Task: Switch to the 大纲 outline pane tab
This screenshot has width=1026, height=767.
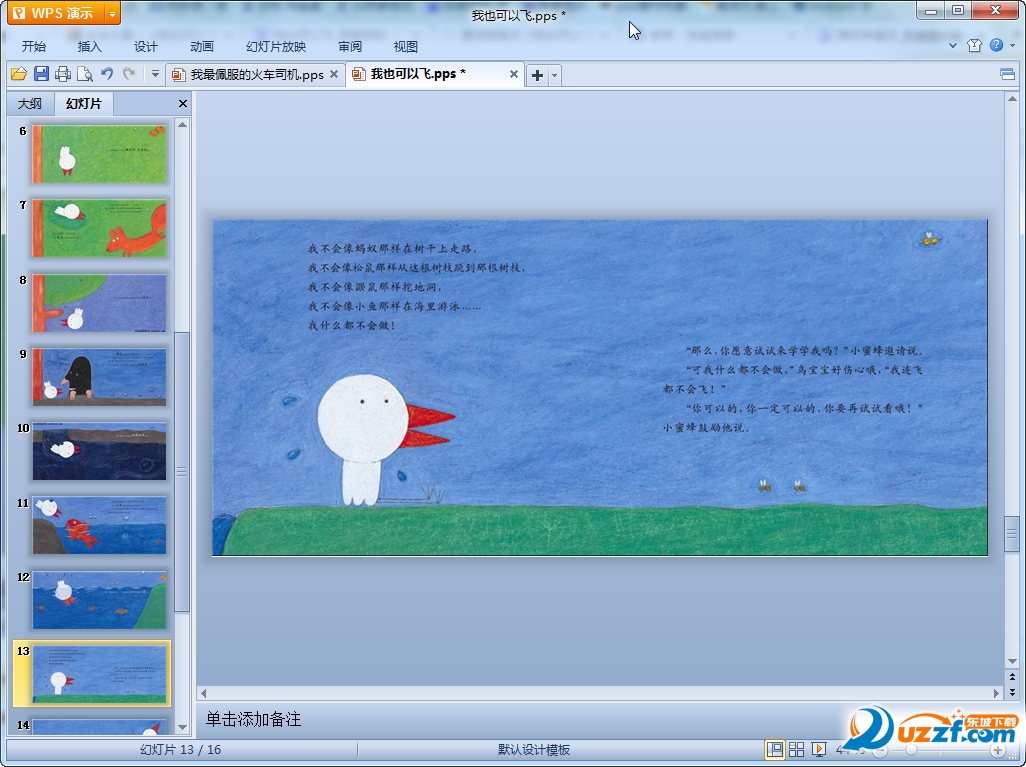Action: click(30, 103)
